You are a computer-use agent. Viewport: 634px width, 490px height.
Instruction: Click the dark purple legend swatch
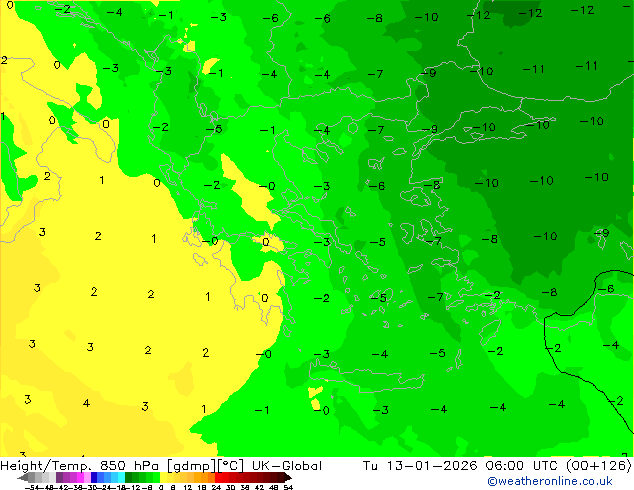click(x=59, y=477)
